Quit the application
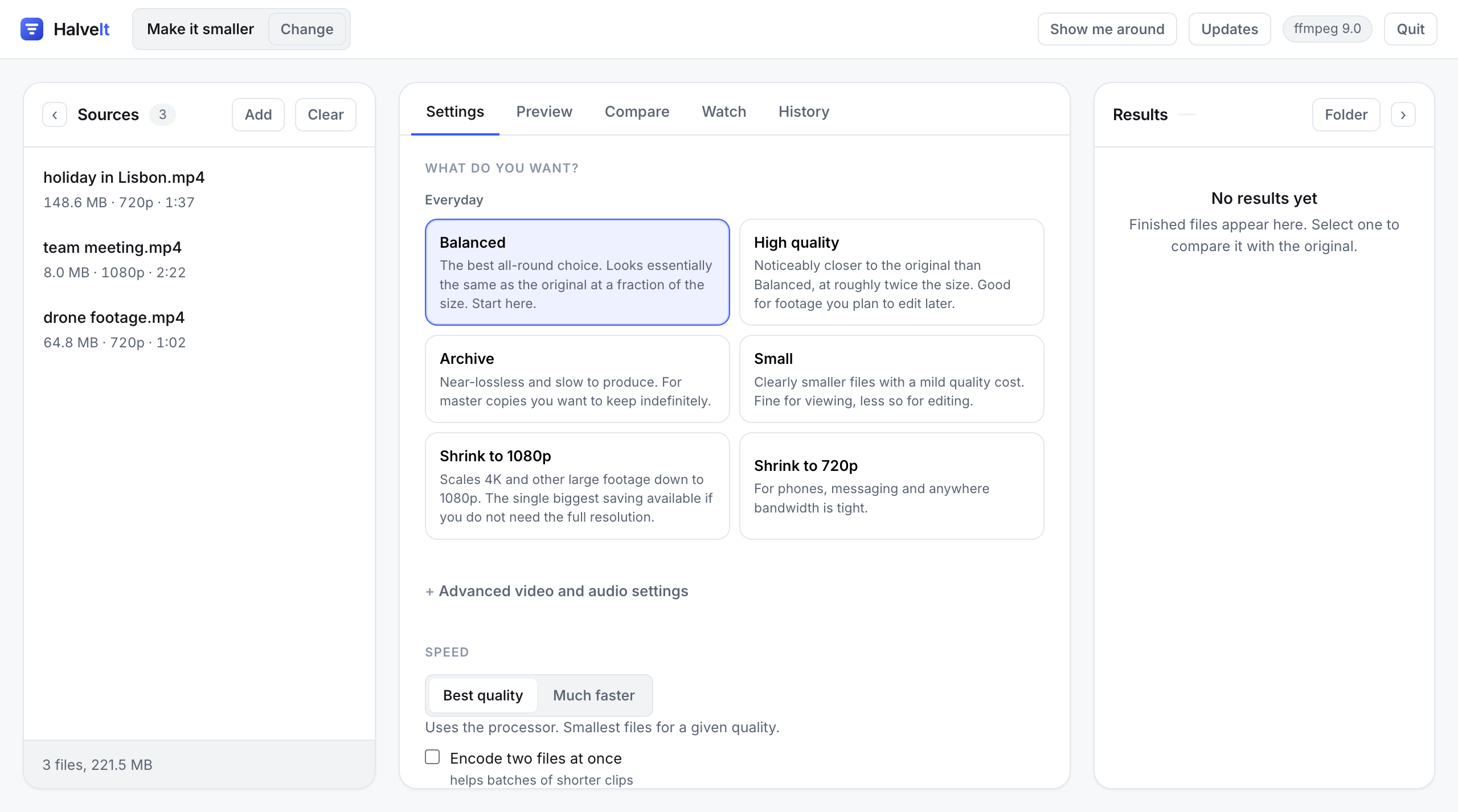Image resolution: width=1458 pixels, height=812 pixels. click(x=1410, y=29)
